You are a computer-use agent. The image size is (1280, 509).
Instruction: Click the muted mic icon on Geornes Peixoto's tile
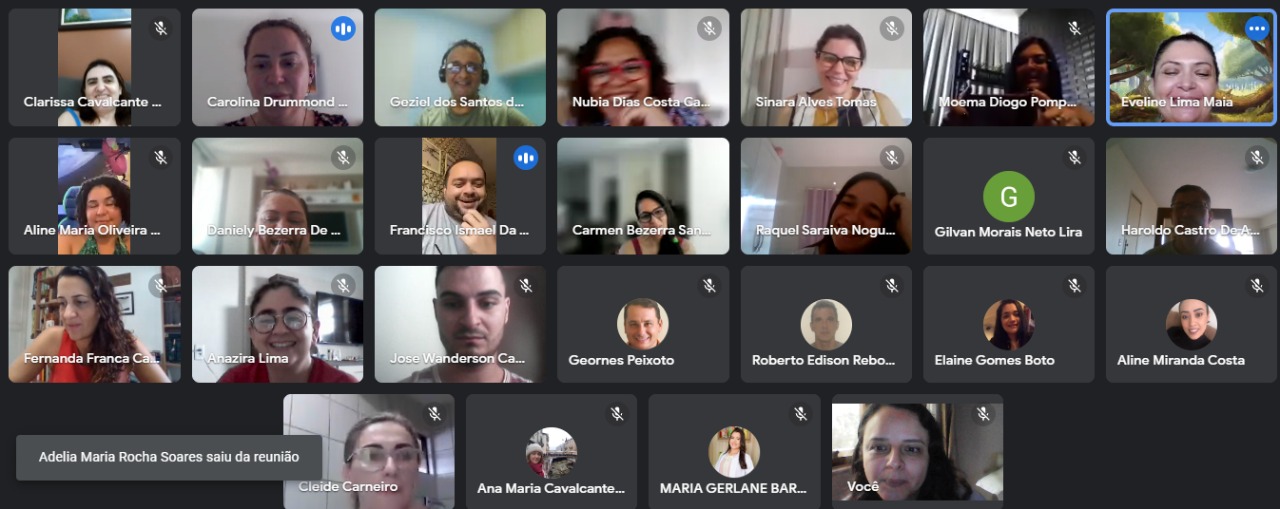point(709,286)
